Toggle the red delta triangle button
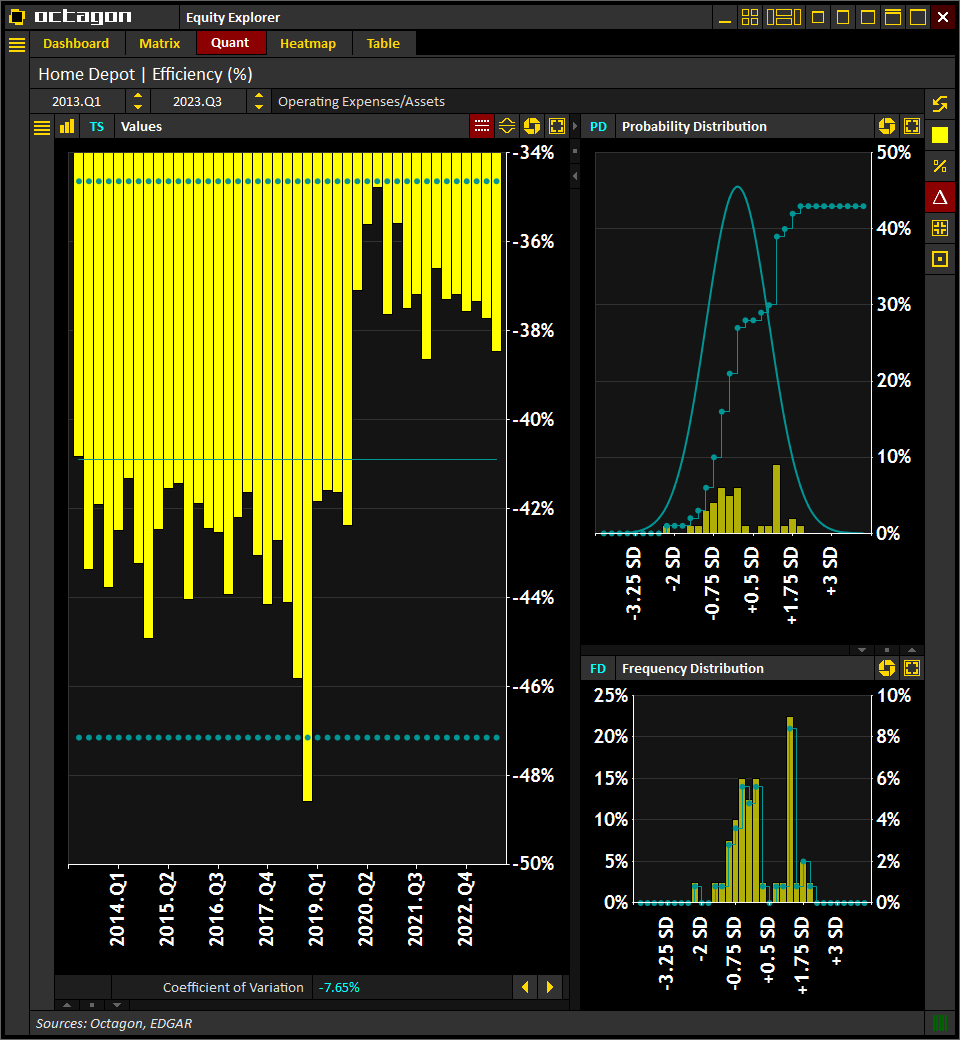960x1040 pixels. 939,197
